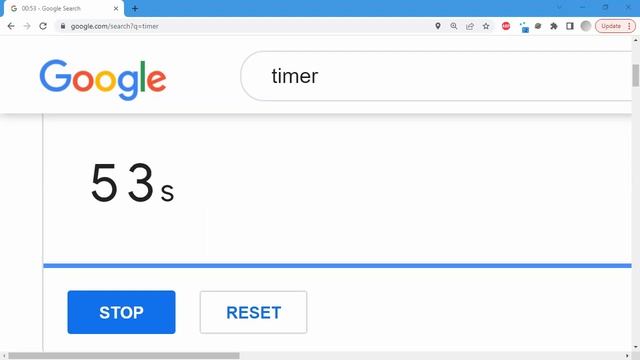Open the location permission icon
This screenshot has width=640, height=360.
[438, 26]
